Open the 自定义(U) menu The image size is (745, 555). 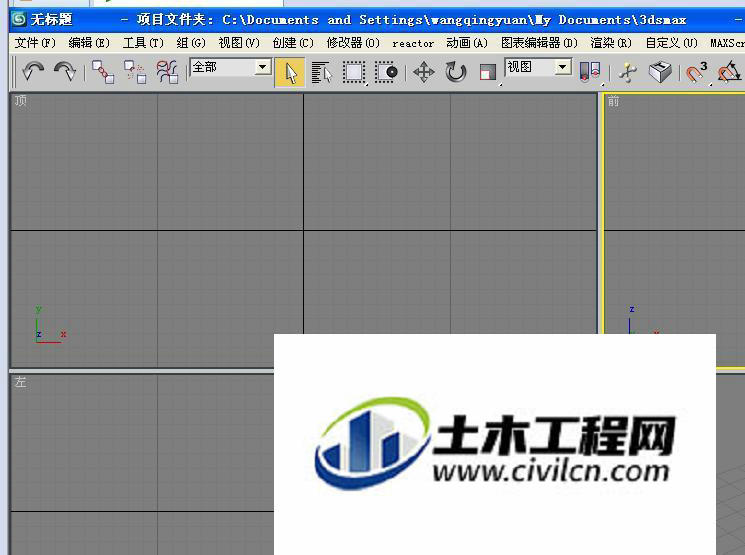coord(671,43)
